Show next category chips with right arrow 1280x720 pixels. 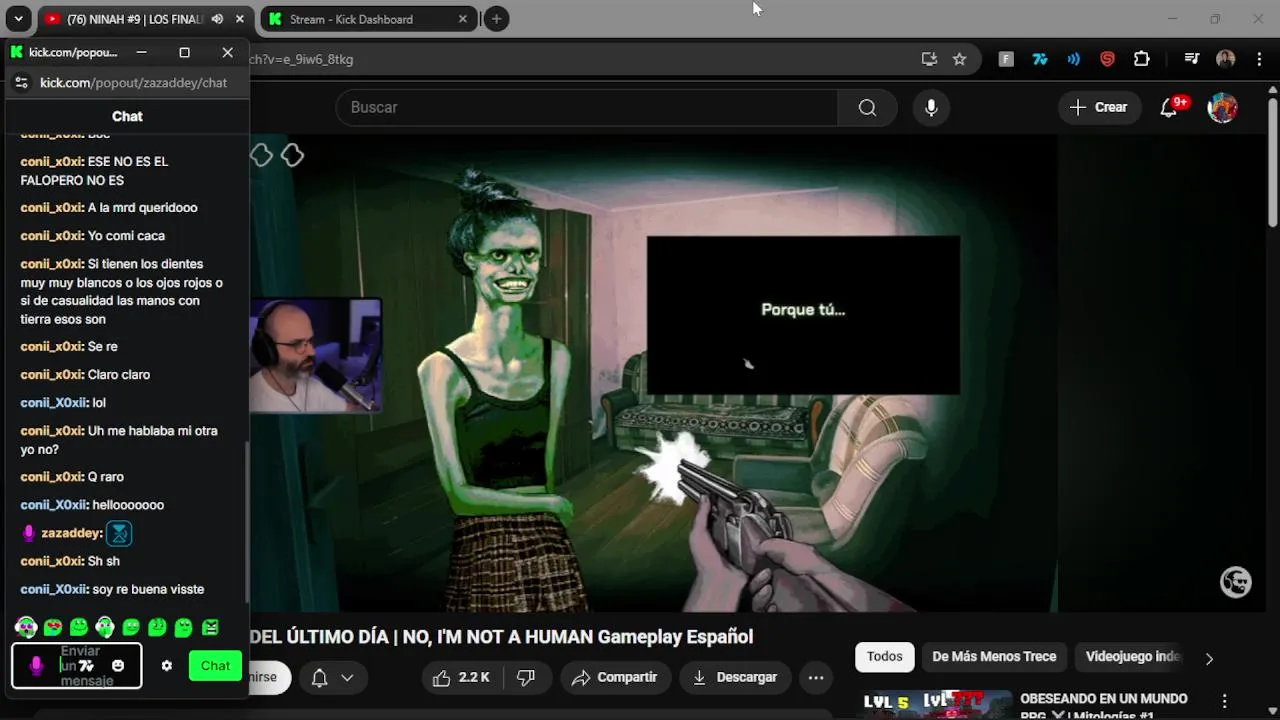click(1209, 658)
